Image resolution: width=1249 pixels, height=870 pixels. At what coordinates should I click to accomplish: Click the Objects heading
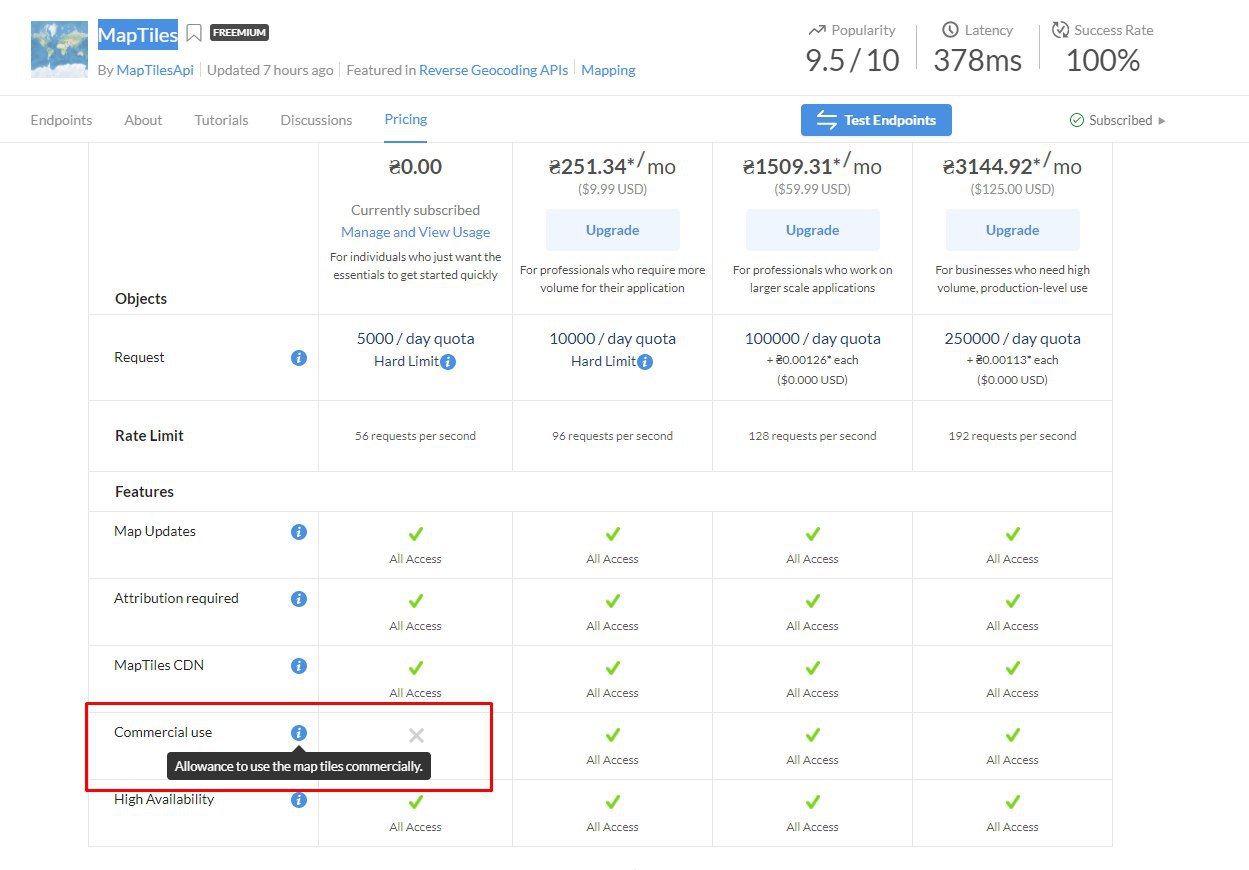pos(141,299)
